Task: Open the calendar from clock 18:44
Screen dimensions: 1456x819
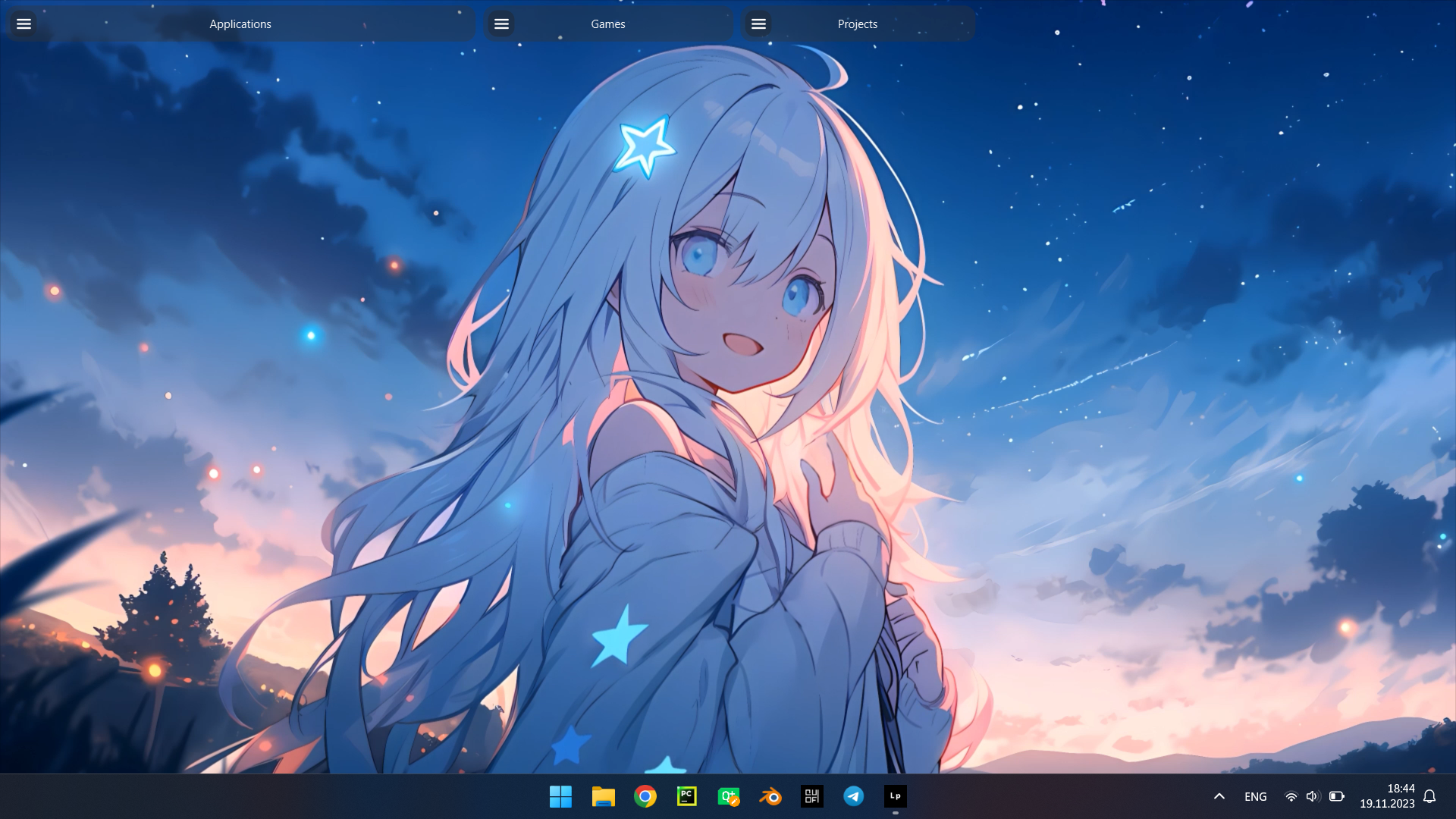Action: pos(1387,796)
